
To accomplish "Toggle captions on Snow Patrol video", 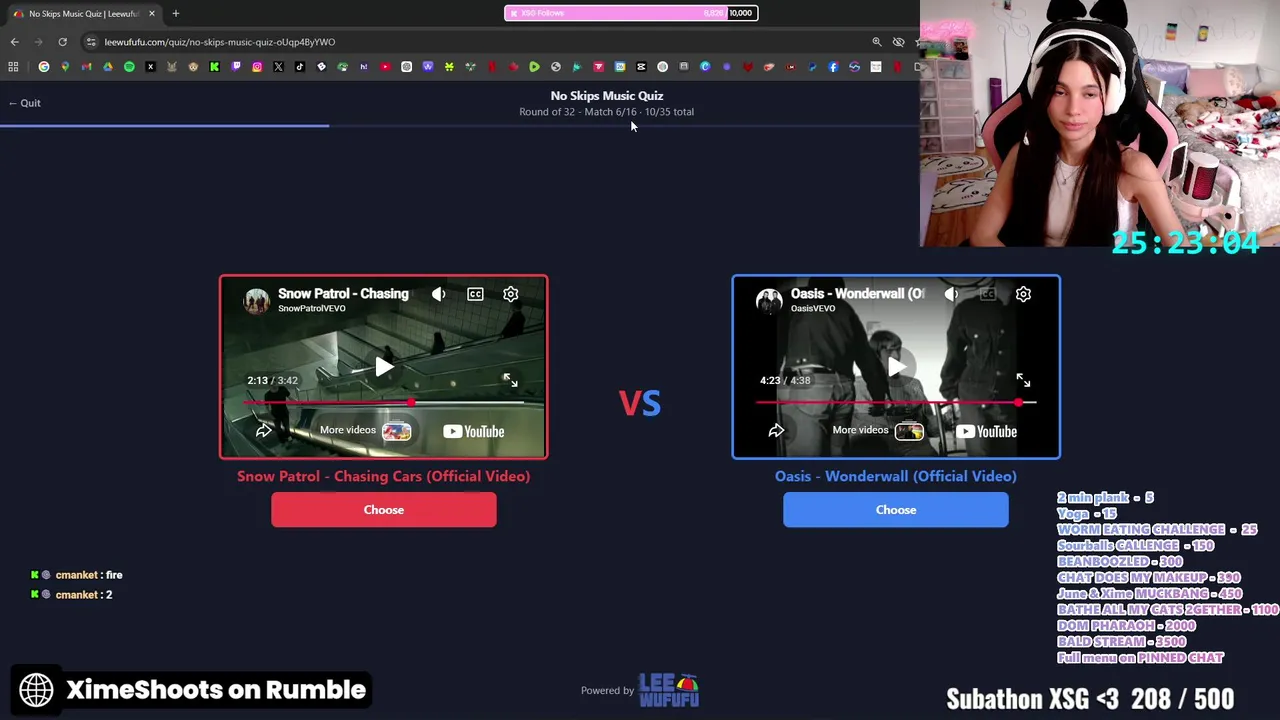I will pos(475,294).
